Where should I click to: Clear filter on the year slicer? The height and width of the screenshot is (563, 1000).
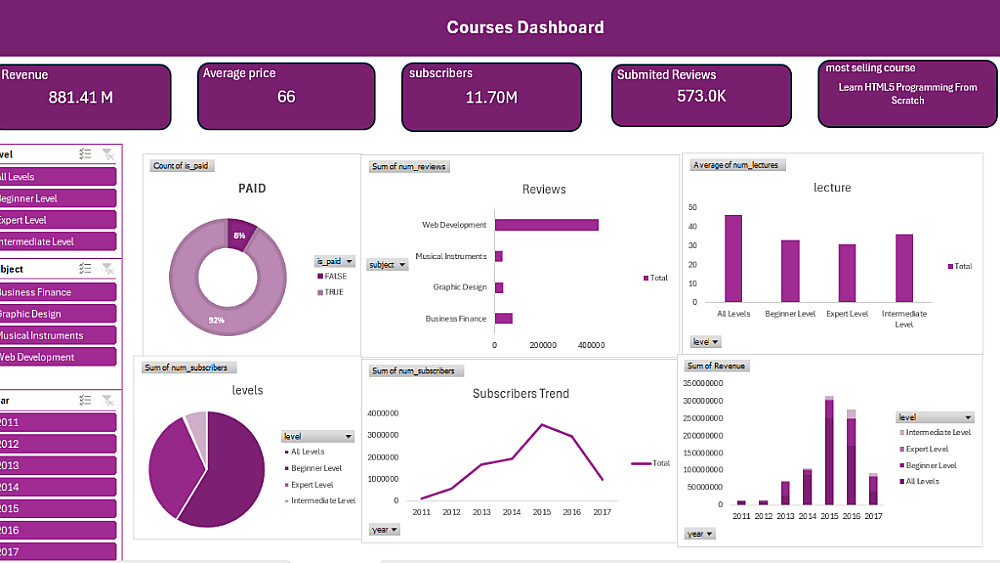(x=108, y=400)
